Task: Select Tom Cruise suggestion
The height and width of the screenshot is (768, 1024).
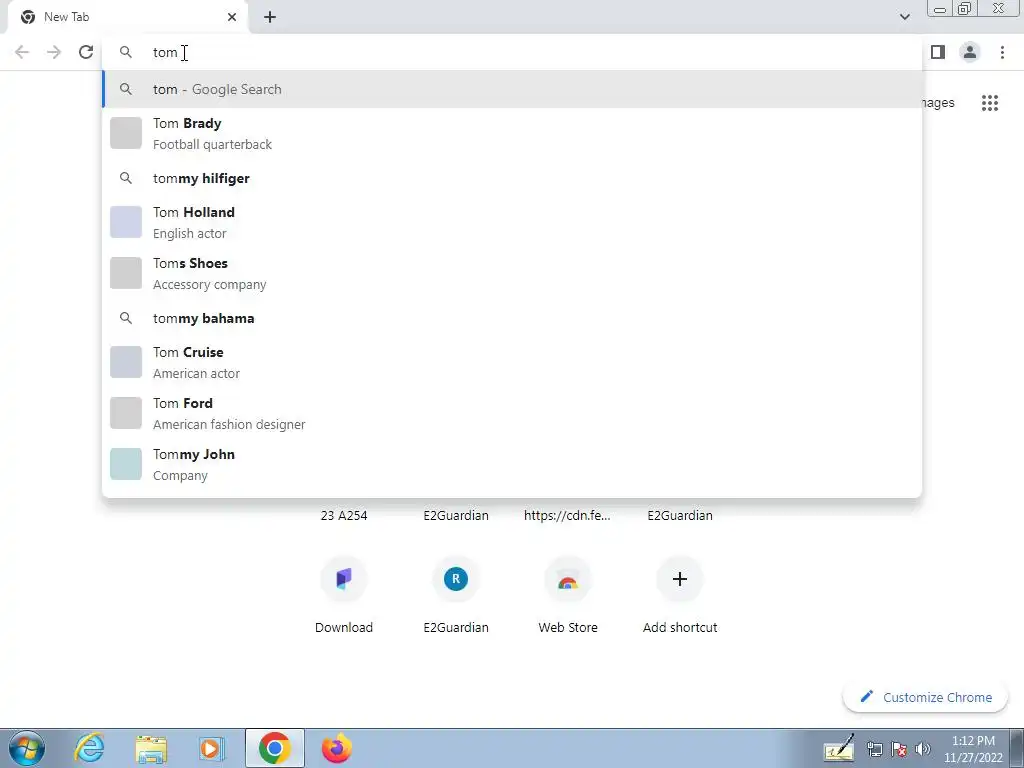Action: [x=512, y=362]
